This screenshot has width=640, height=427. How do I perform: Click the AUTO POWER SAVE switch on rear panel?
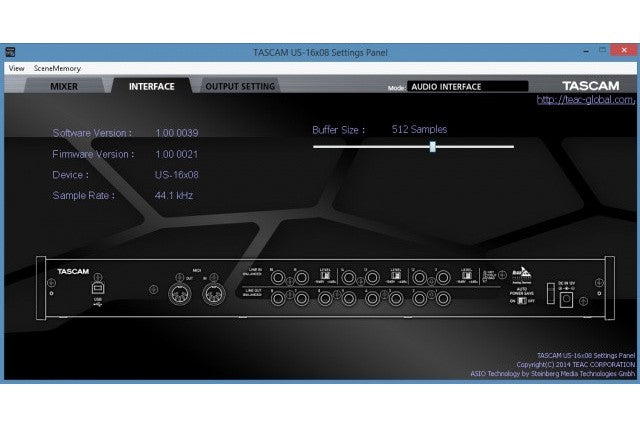(522, 301)
